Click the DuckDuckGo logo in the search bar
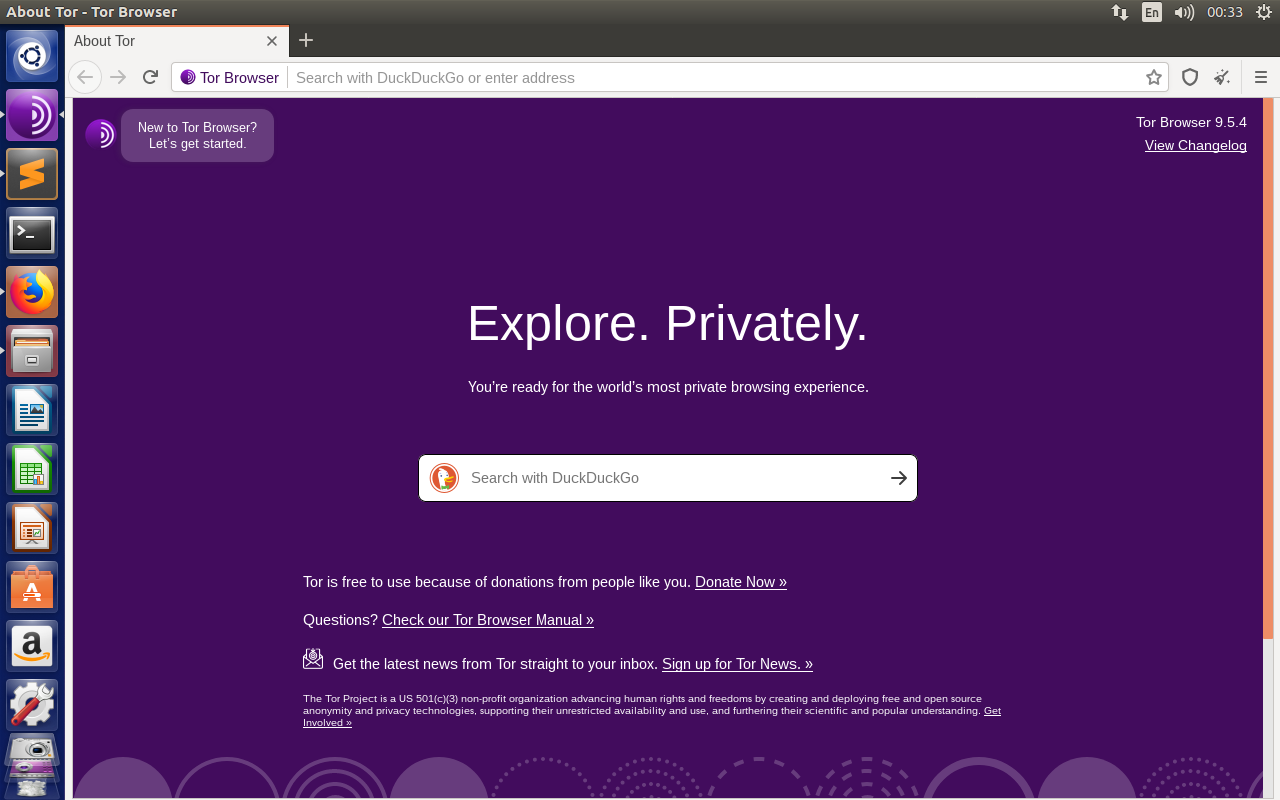The width and height of the screenshot is (1280, 800). click(x=444, y=478)
